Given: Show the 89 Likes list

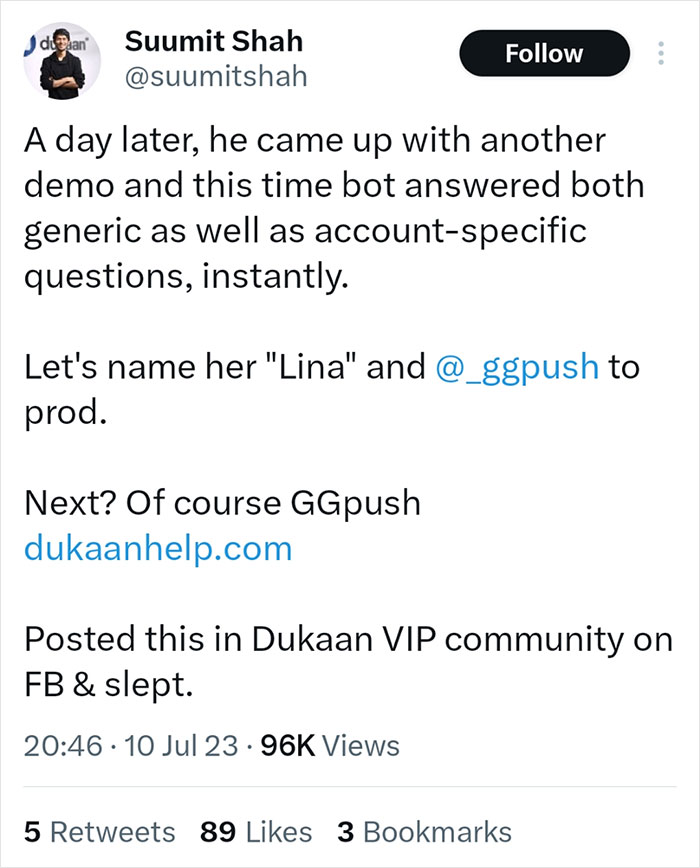Looking at the screenshot, I should point(256,832).
